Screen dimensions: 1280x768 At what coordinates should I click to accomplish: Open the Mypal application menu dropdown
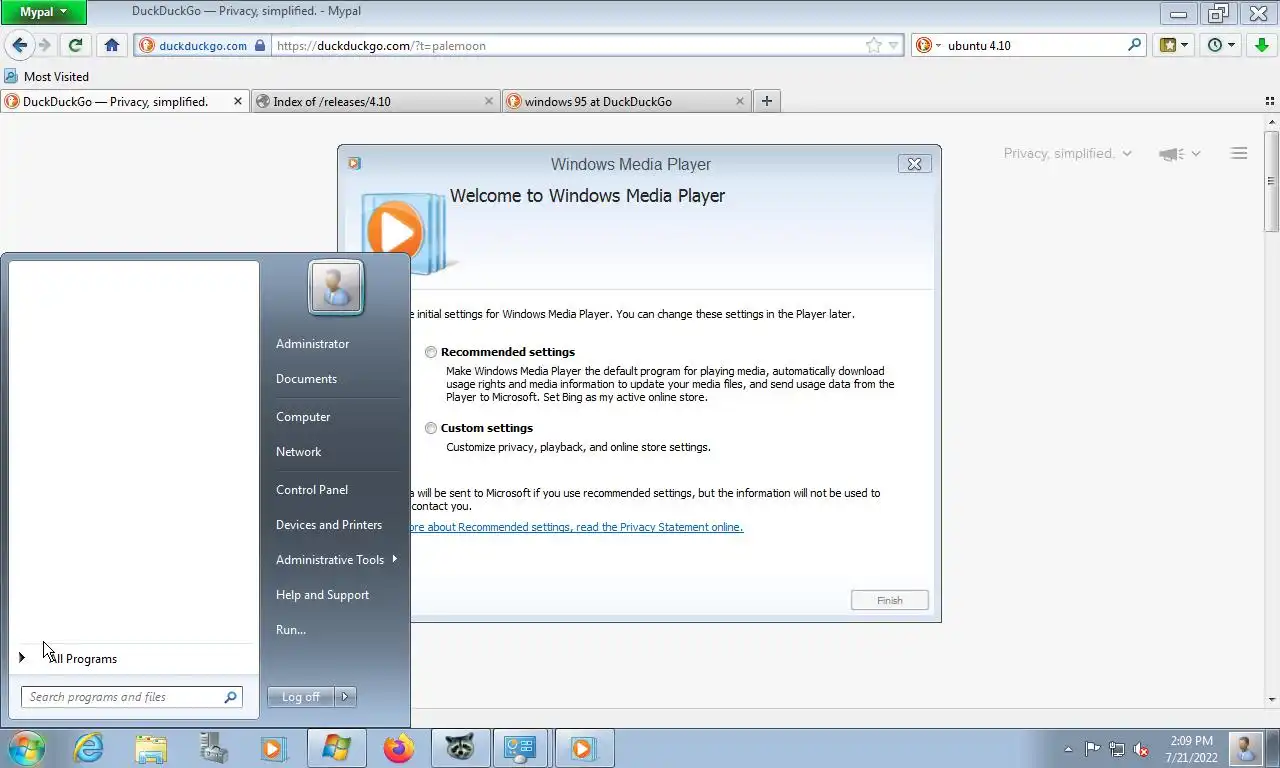pyautogui.click(x=43, y=12)
